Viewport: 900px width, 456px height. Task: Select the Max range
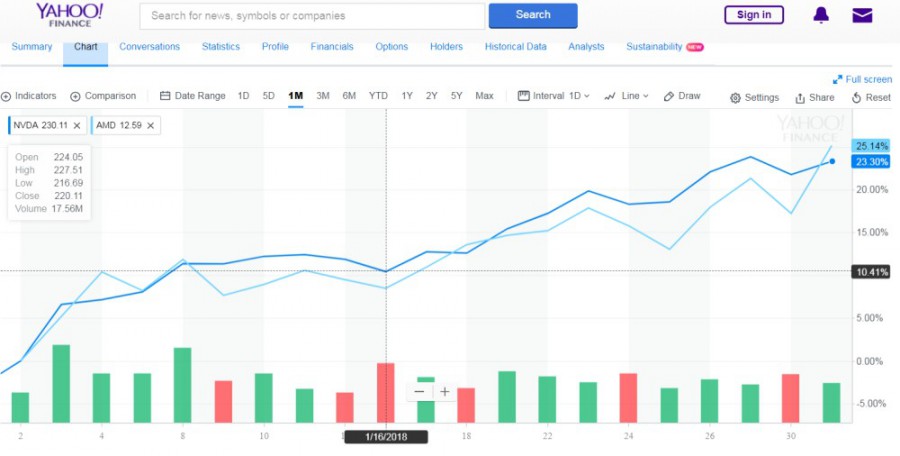[484, 96]
